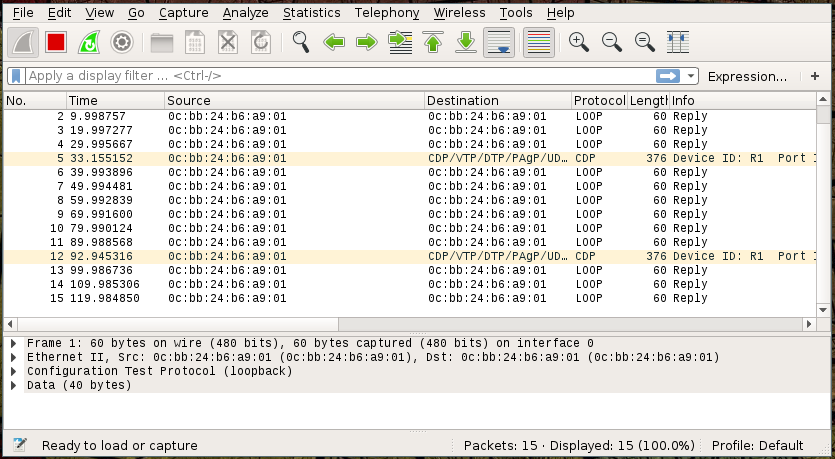Click the display filter bookmark icon
This screenshot has height=459, width=835.
click(16, 76)
